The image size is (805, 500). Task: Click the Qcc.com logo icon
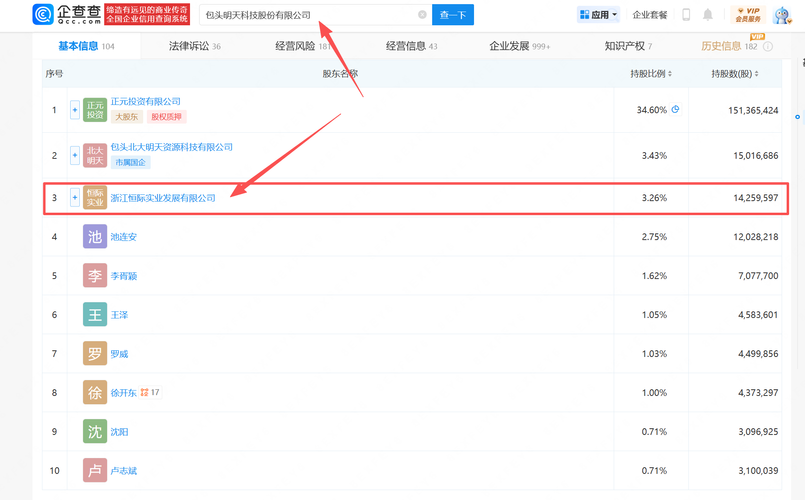[43, 14]
